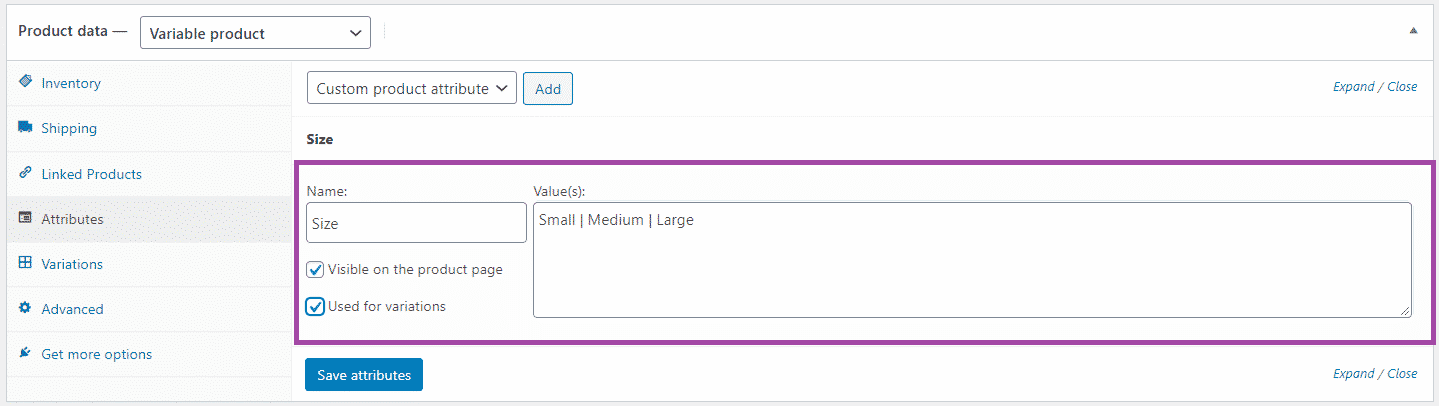This screenshot has width=1439, height=406.
Task: Collapse the Product data panel arrow
Action: [x=1413, y=31]
